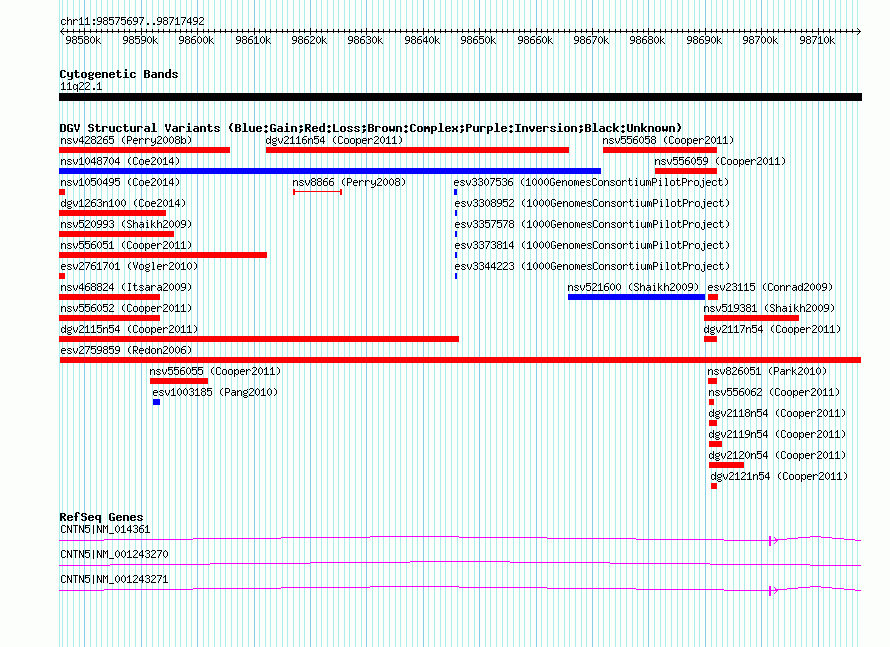The image size is (890, 647).
Task: Click esv3357578 1000Genomes variant label
Action: 592,224
